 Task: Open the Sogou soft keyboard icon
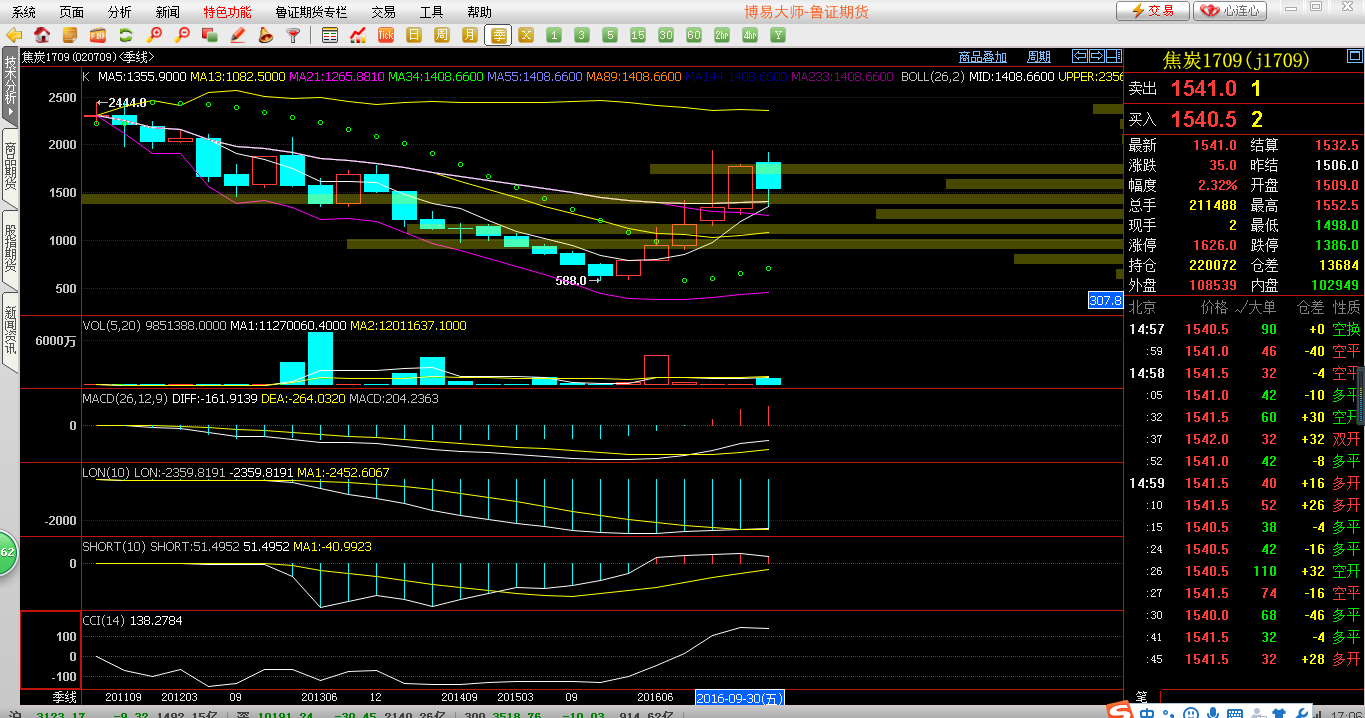click(x=1235, y=711)
